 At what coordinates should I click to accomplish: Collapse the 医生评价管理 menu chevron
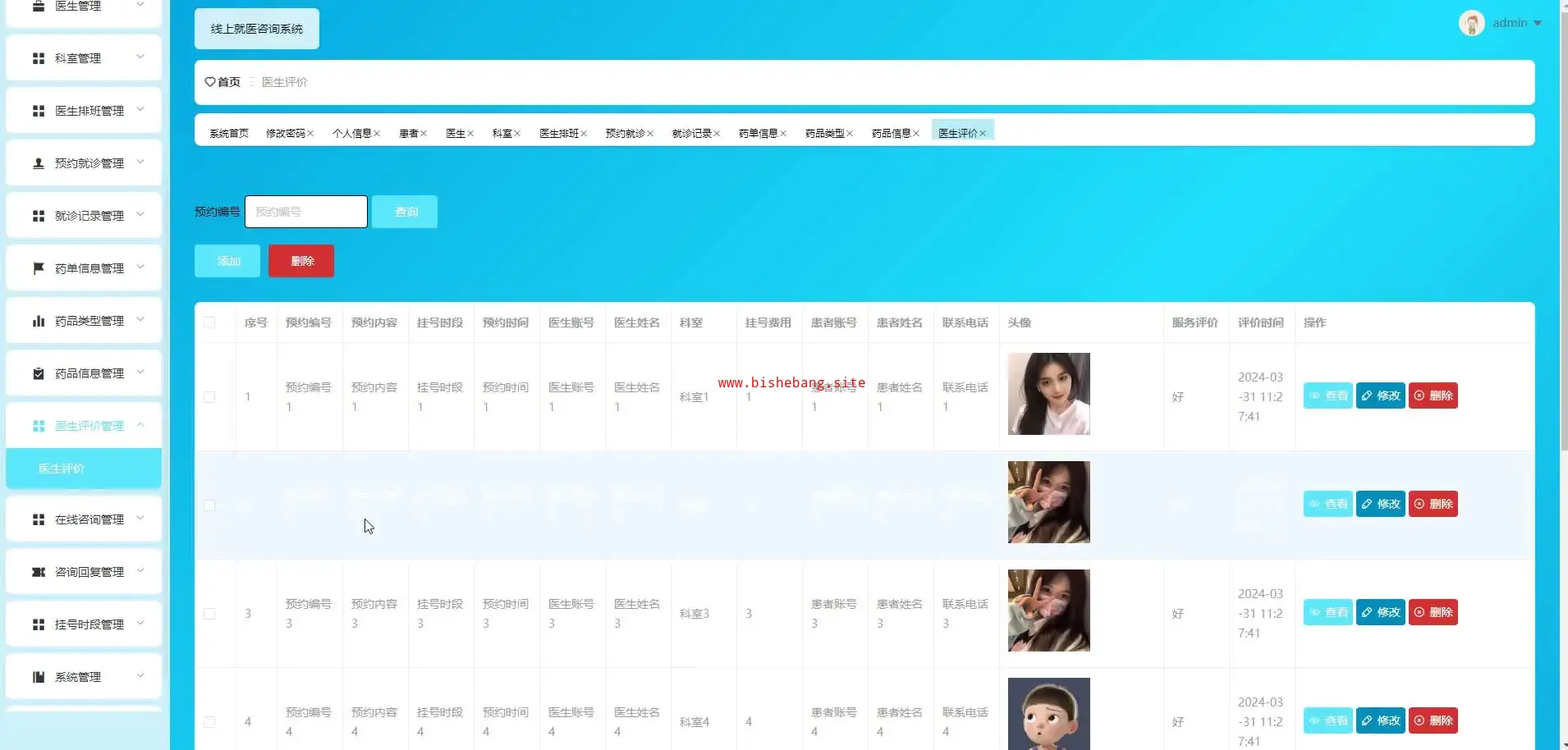tap(140, 425)
